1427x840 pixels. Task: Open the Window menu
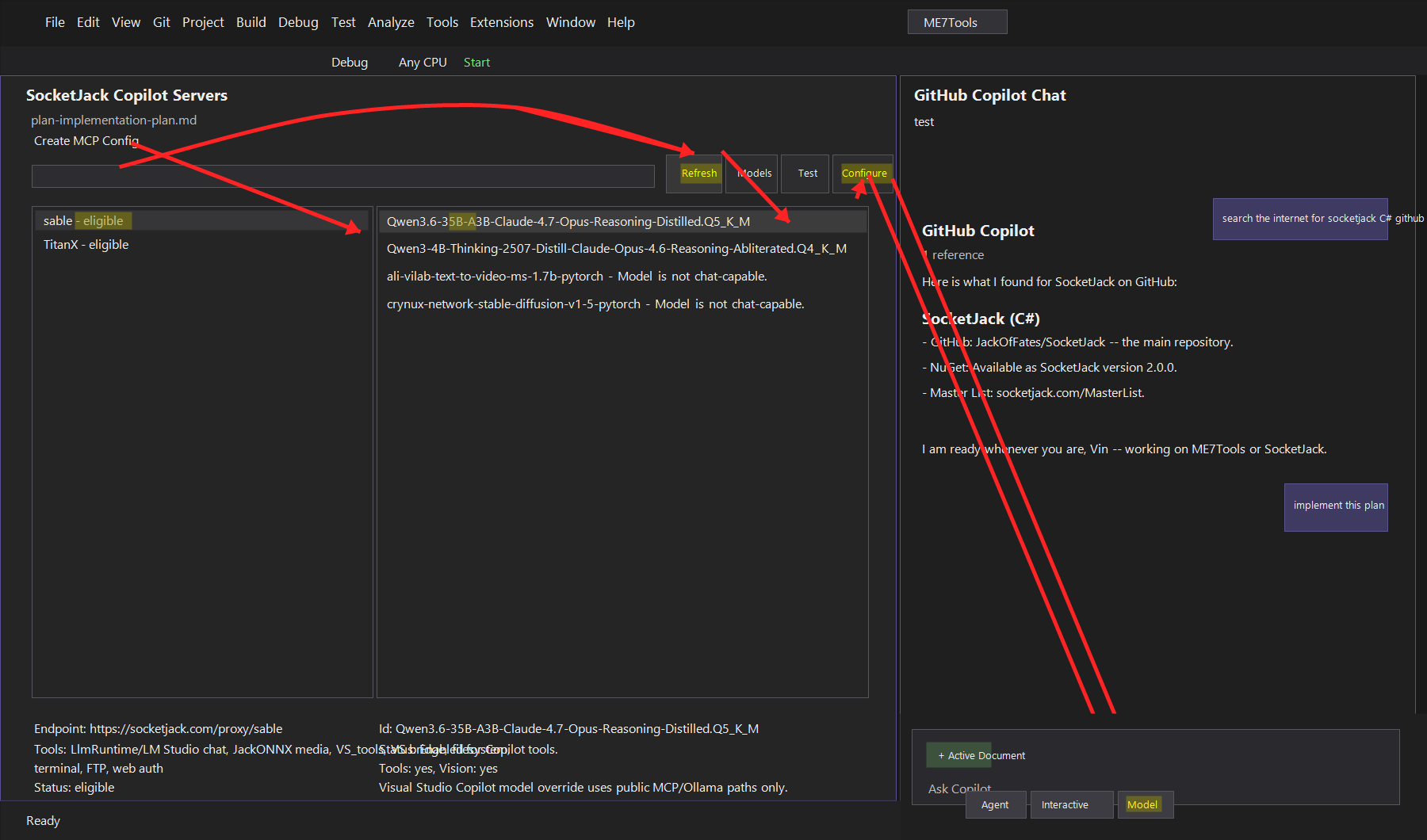pyautogui.click(x=571, y=22)
